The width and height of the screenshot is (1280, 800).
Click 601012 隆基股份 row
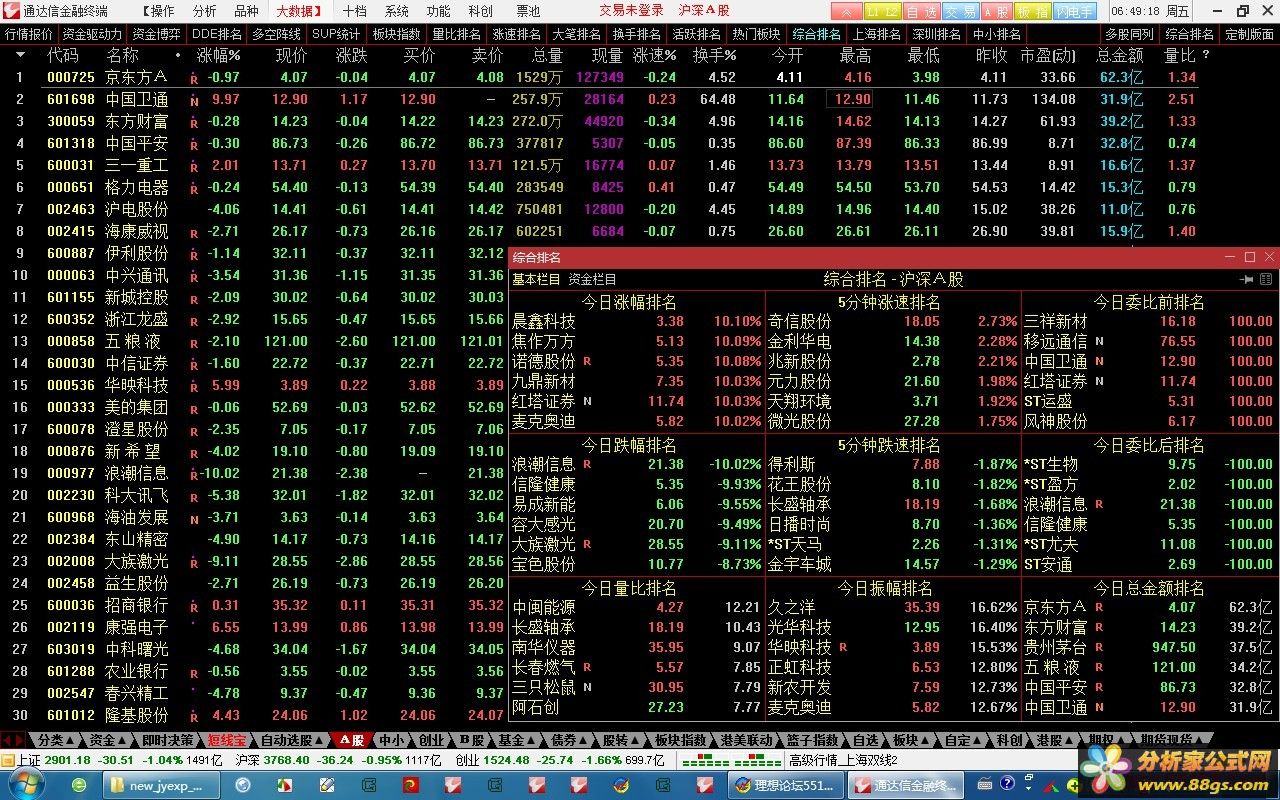254,715
